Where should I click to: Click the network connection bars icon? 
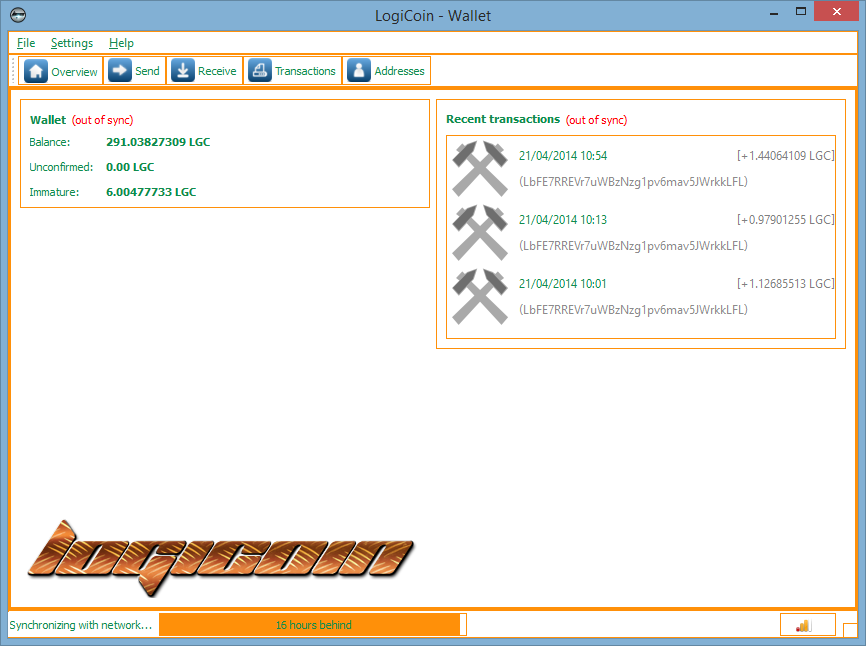click(x=804, y=626)
